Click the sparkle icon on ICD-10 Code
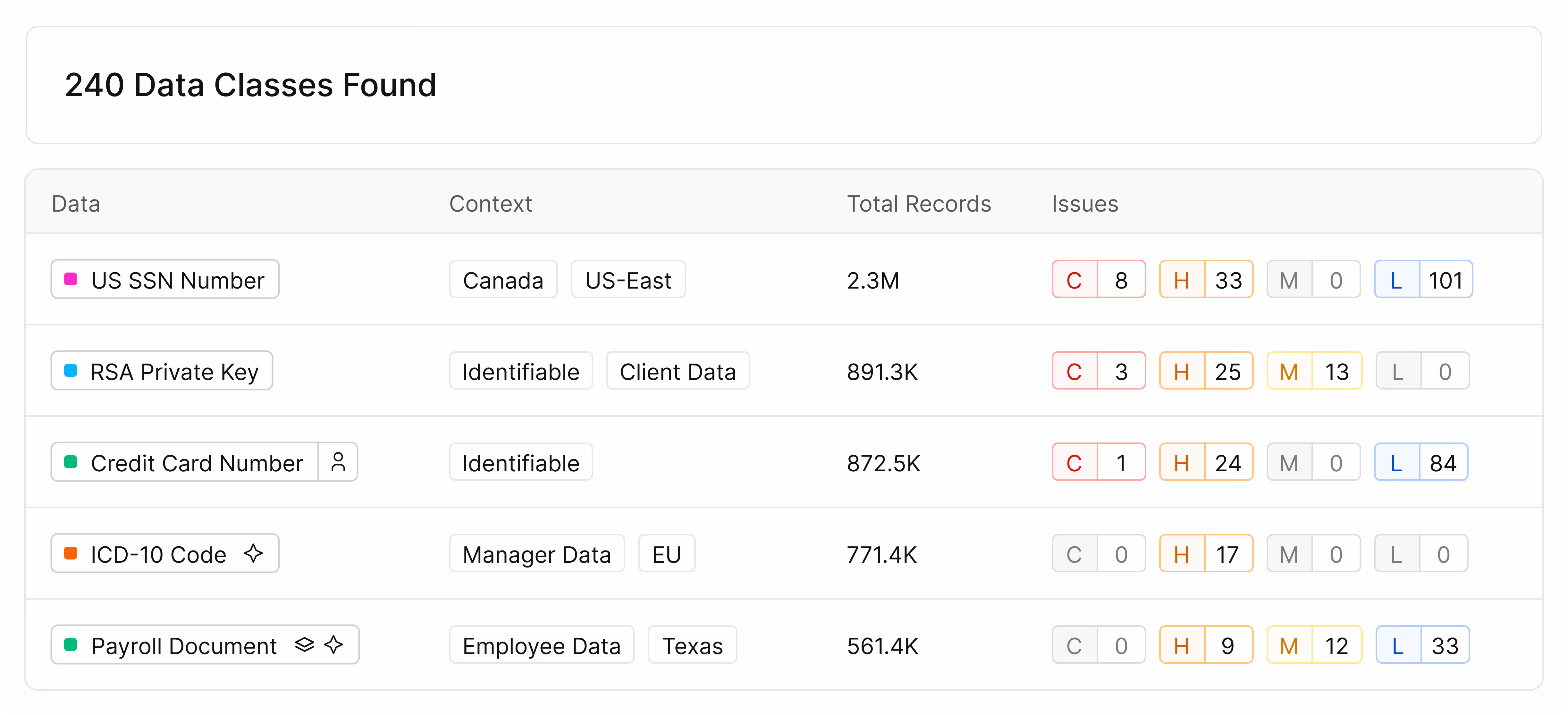 pos(253,553)
